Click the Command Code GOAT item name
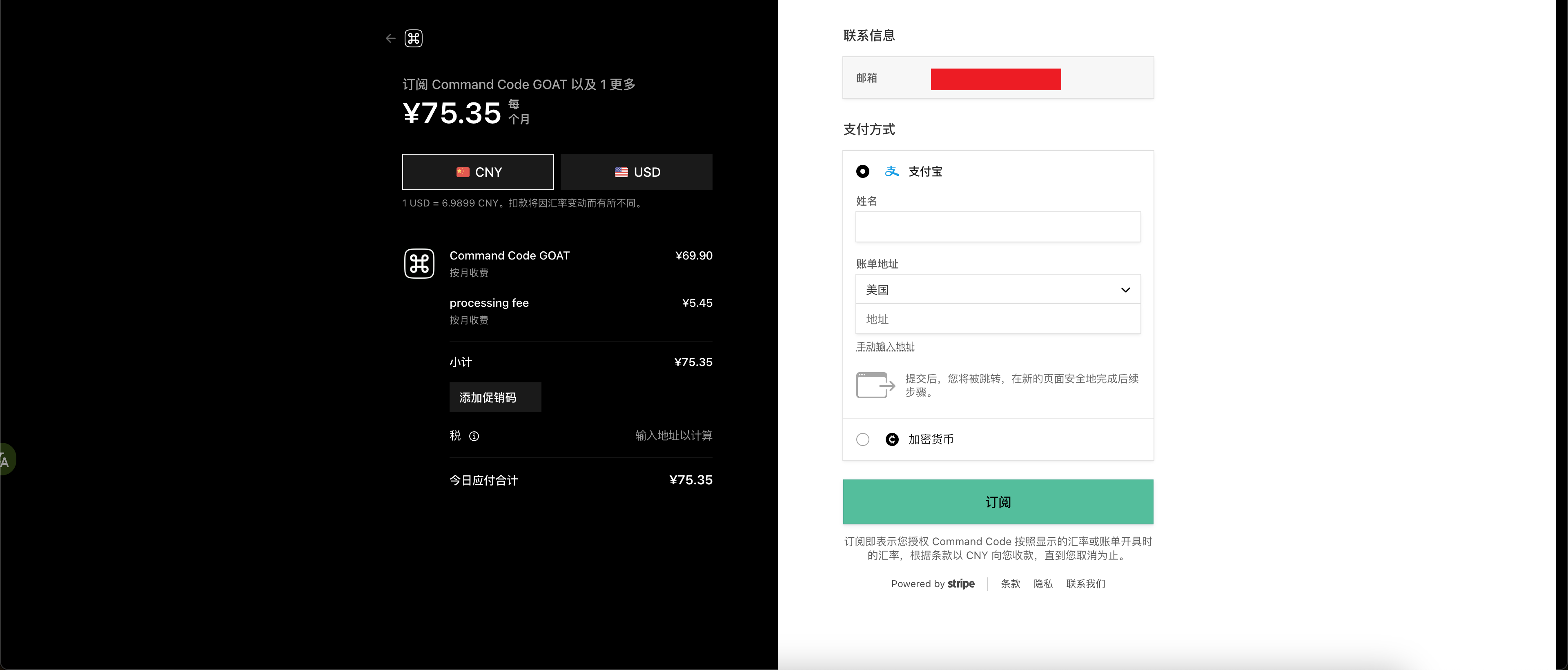The height and width of the screenshot is (670, 1568). coord(510,255)
